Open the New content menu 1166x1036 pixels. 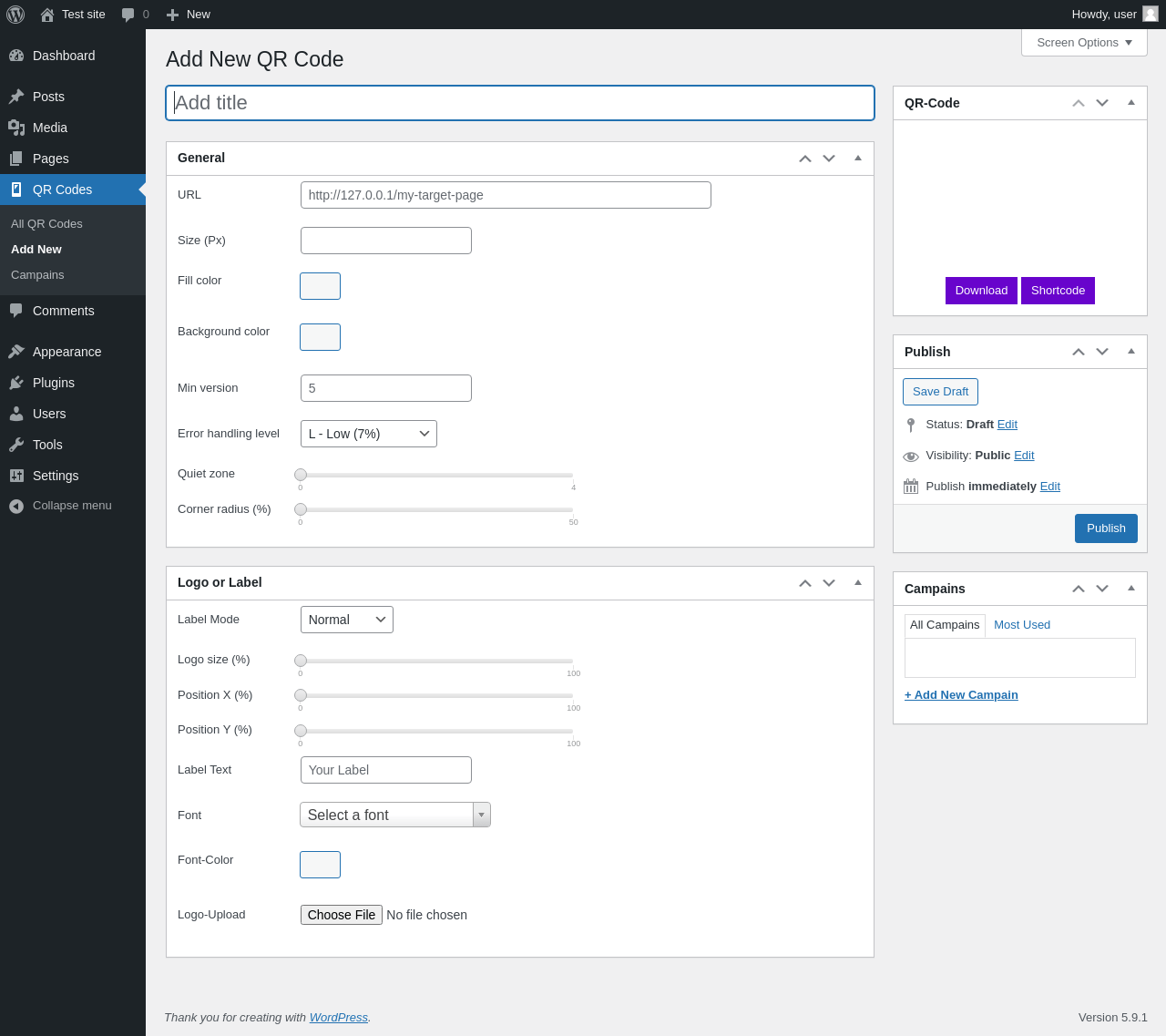188,15
